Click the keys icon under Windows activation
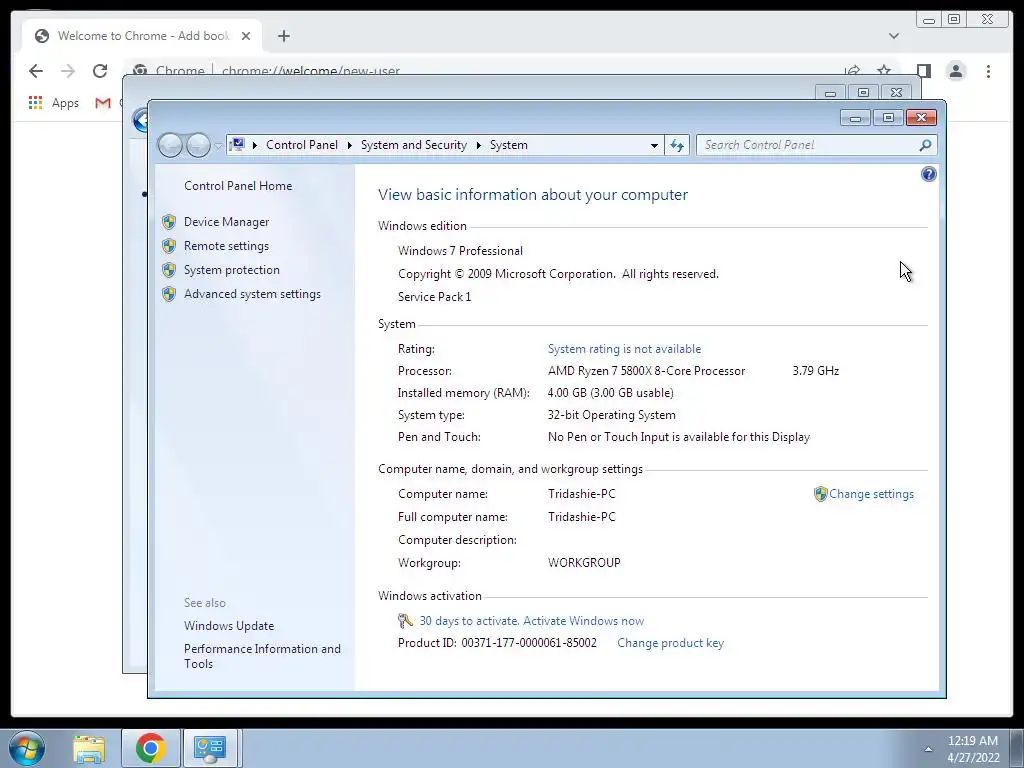This screenshot has height=768, width=1024. pos(405,621)
